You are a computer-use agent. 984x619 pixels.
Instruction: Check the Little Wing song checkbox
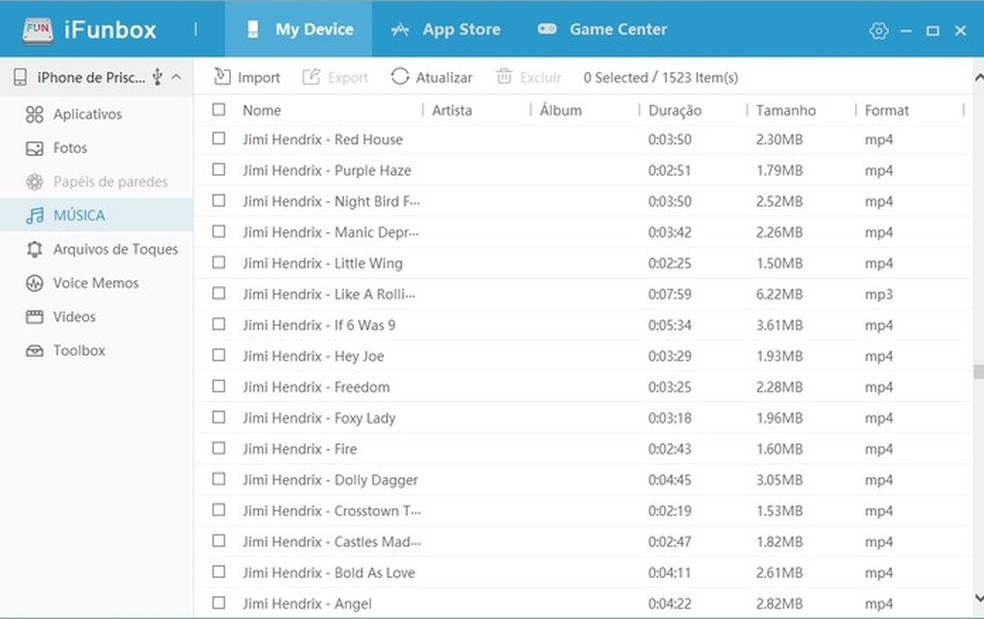click(218, 262)
